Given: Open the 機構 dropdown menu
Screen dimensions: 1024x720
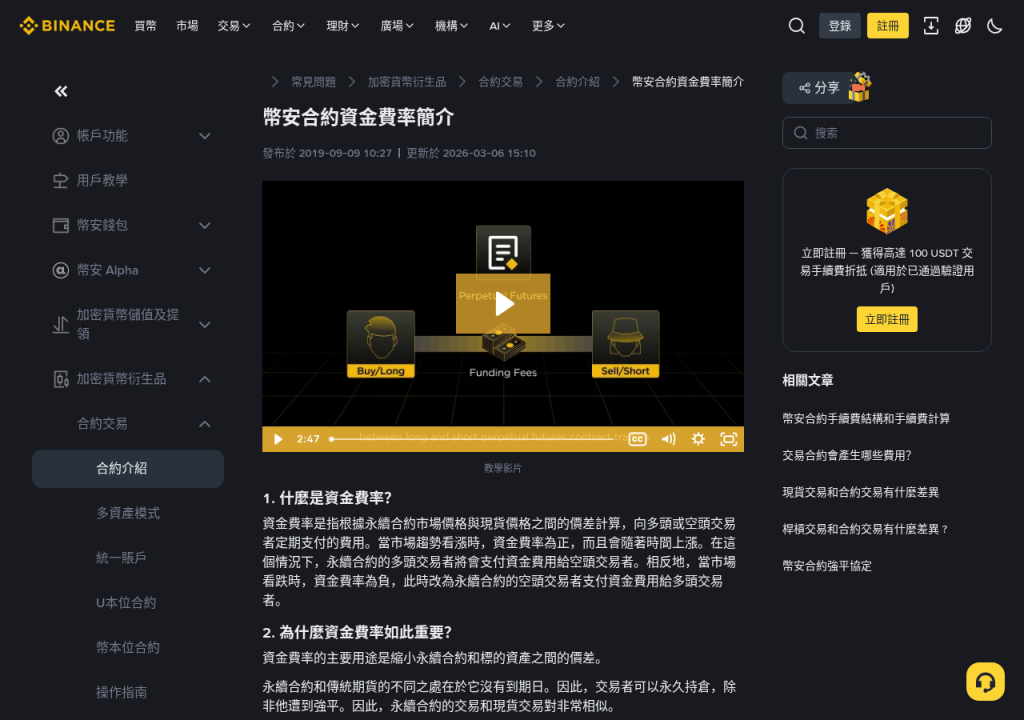Looking at the screenshot, I should coord(451,25).
